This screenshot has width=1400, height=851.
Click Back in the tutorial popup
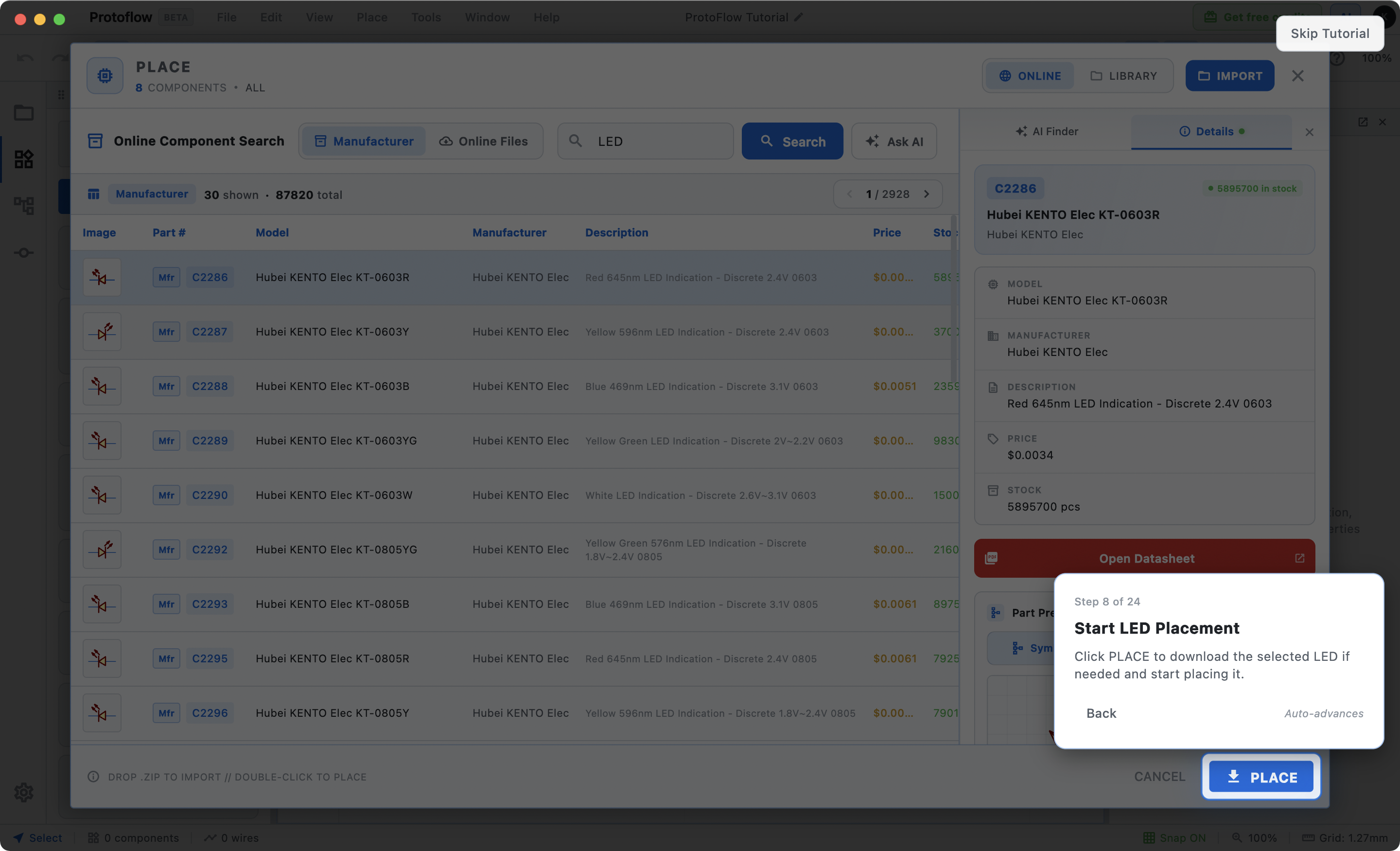point(1101,713)
